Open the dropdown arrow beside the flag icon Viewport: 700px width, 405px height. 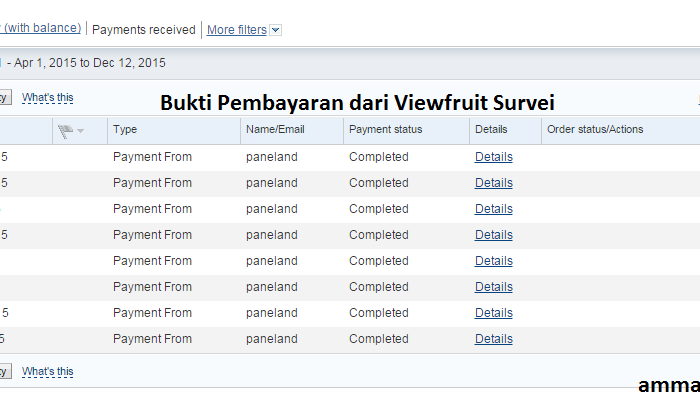click(x=80, y=131)
